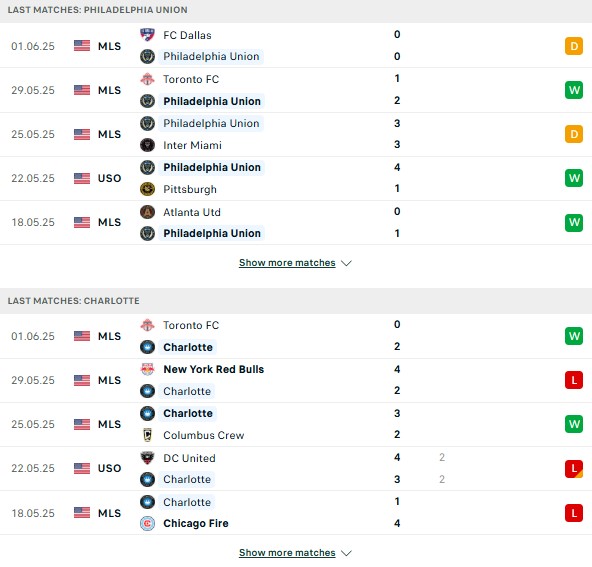
Task: Expand more Charlotte matches
Action: tap(287, 553)
